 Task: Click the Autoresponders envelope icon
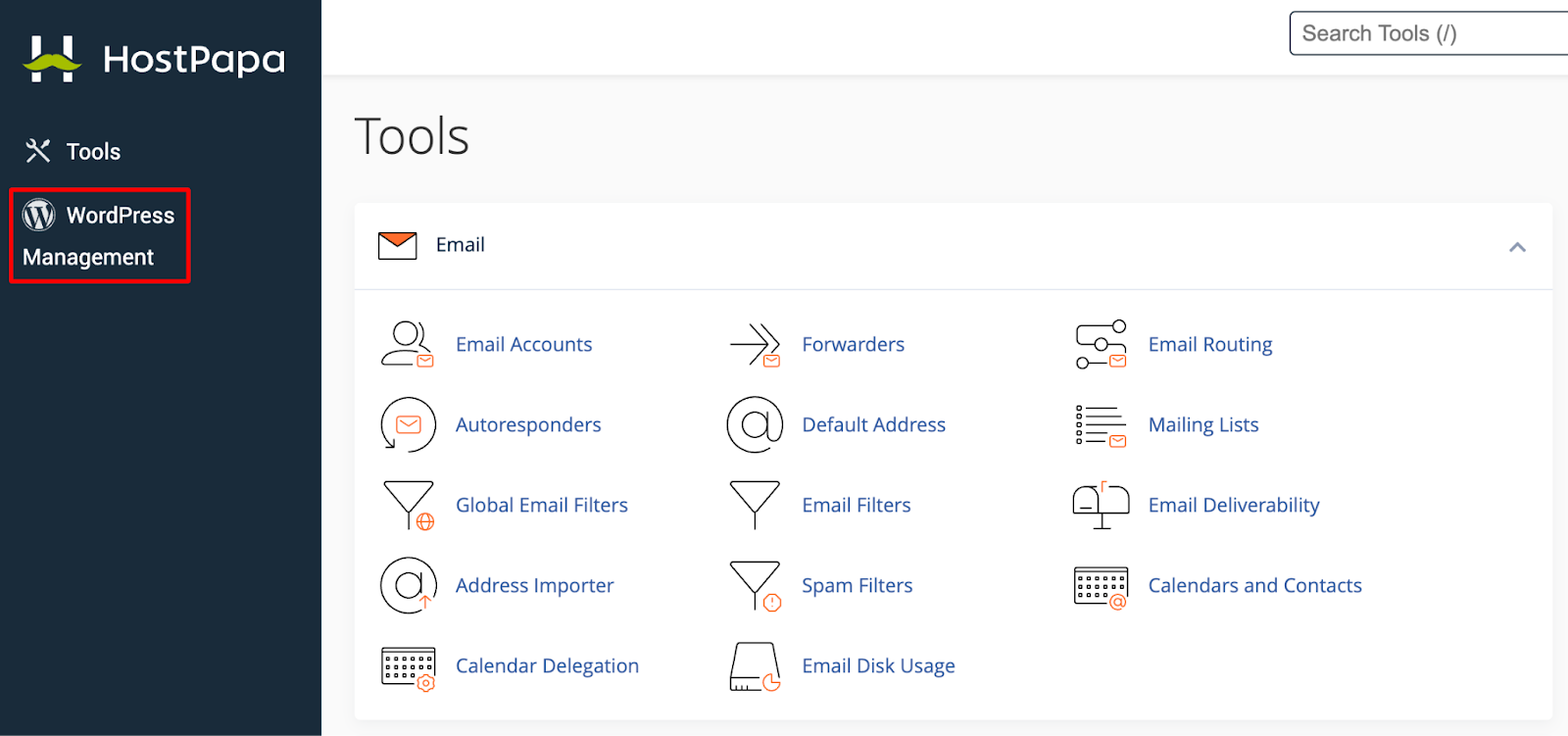pos(408,424)
